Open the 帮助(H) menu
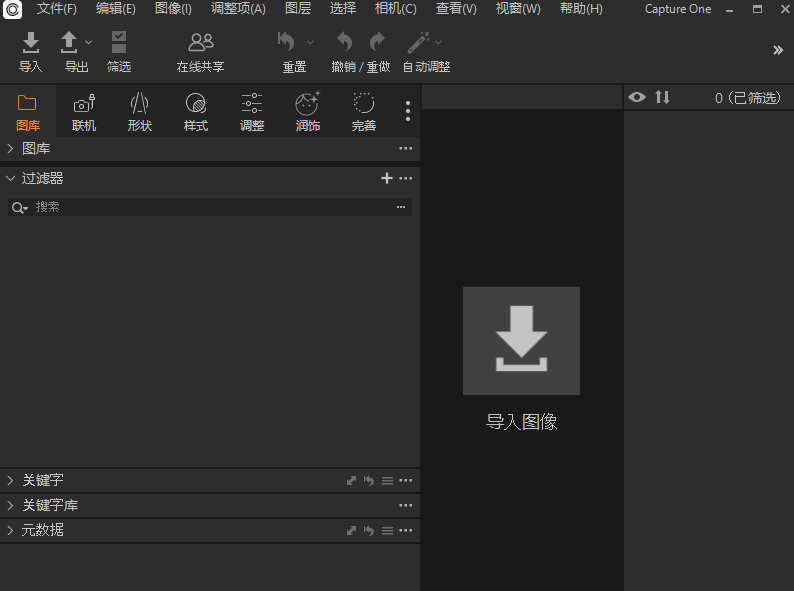The height and width of the screenshot is (591, 794). pos(581,9)
